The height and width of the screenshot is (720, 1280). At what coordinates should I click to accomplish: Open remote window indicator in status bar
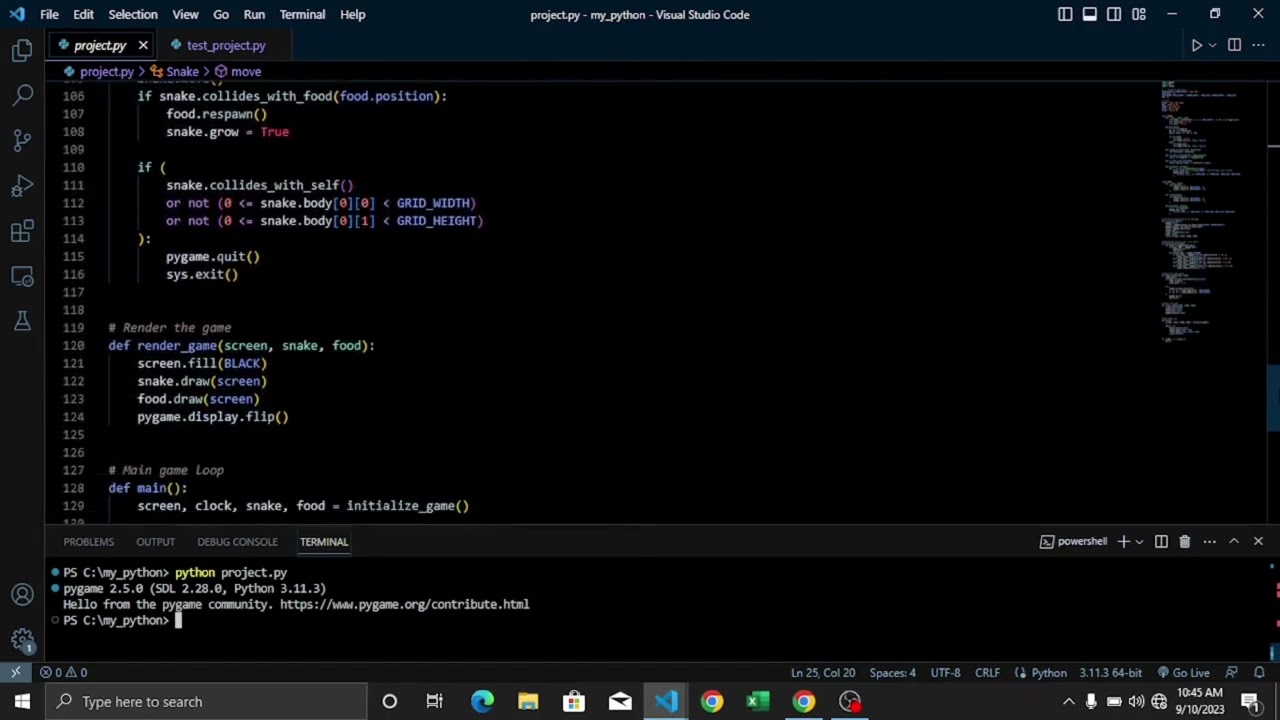pyautogui.click(x=16, y=673)
